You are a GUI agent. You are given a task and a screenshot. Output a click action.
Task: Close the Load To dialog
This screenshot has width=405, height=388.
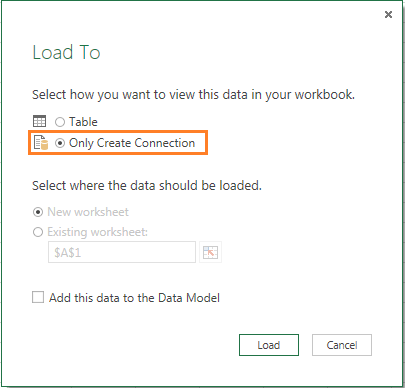click(x=388, y=14)
